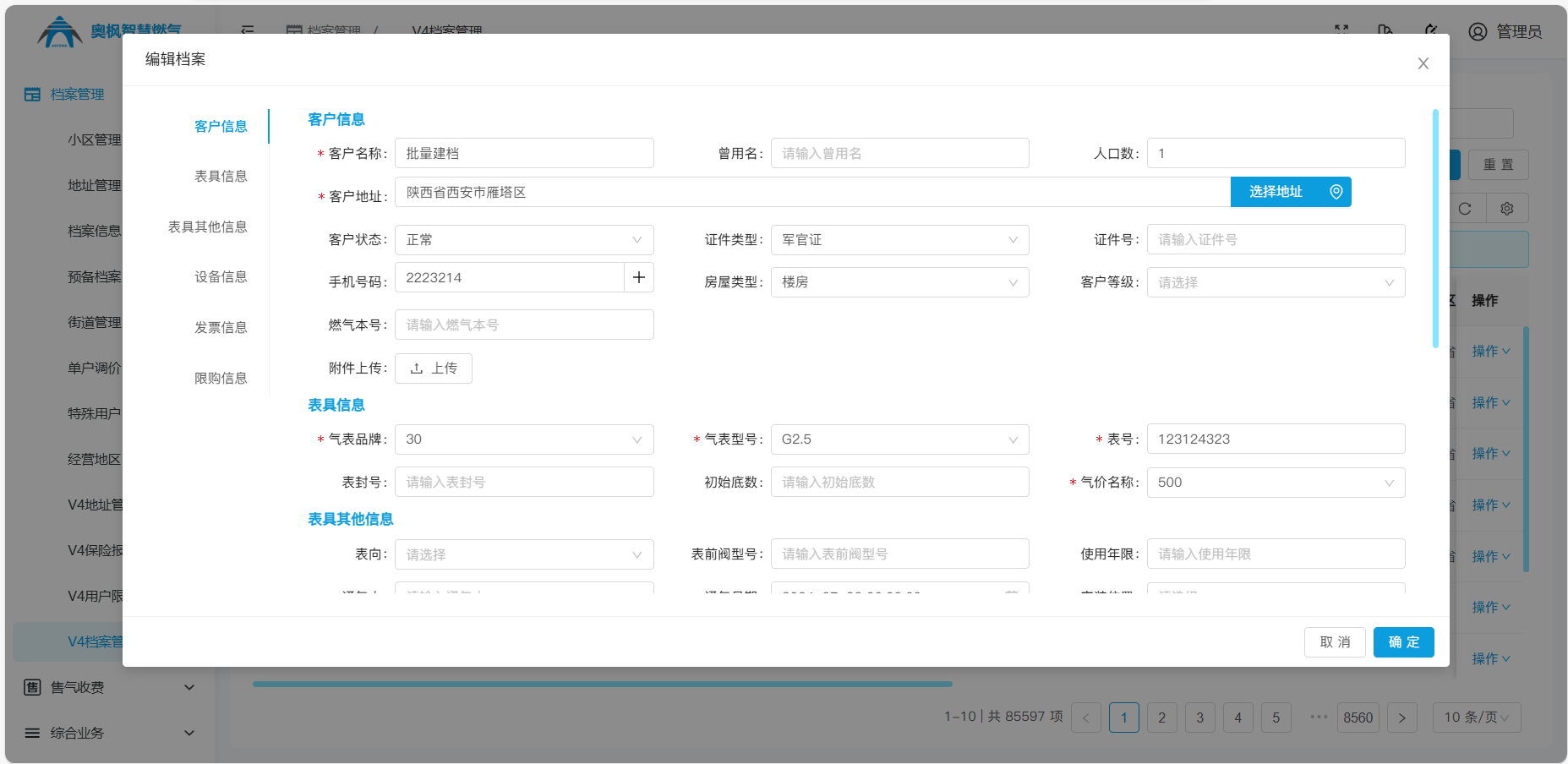1568x764 pixels.
Task: Click the 档案管理 sidebar icon
Action: (x=32, y=95)
